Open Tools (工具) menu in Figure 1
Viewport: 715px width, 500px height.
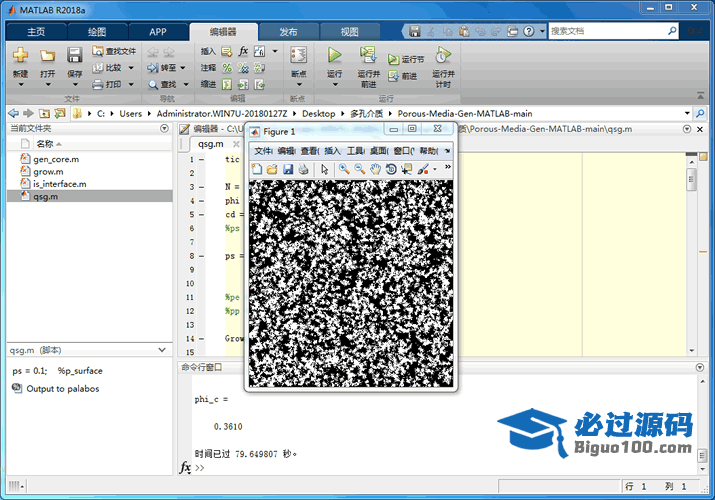coord(355,151)
